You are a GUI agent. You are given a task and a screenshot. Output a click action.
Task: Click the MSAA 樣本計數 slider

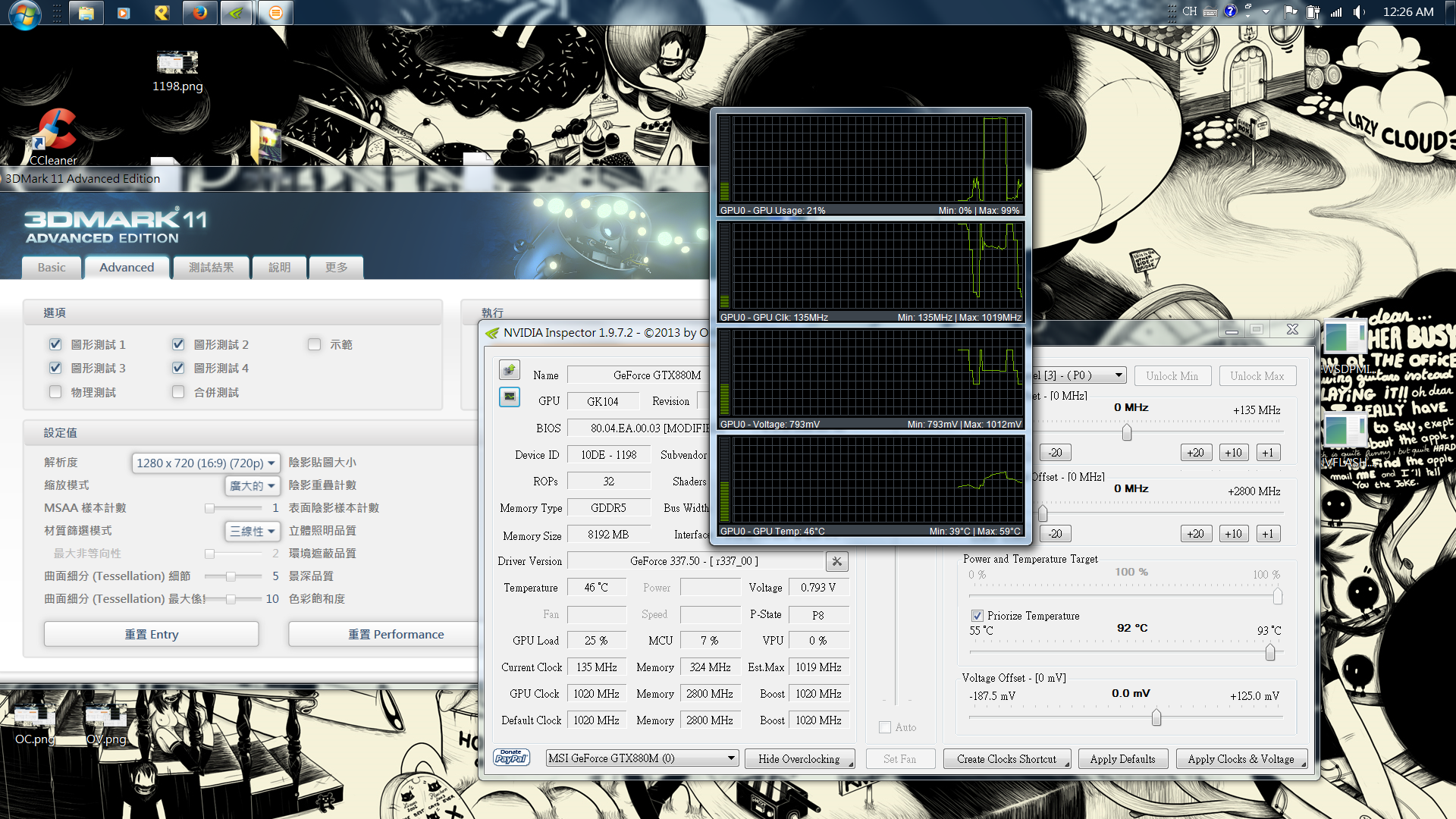click(x=234, y=508)
